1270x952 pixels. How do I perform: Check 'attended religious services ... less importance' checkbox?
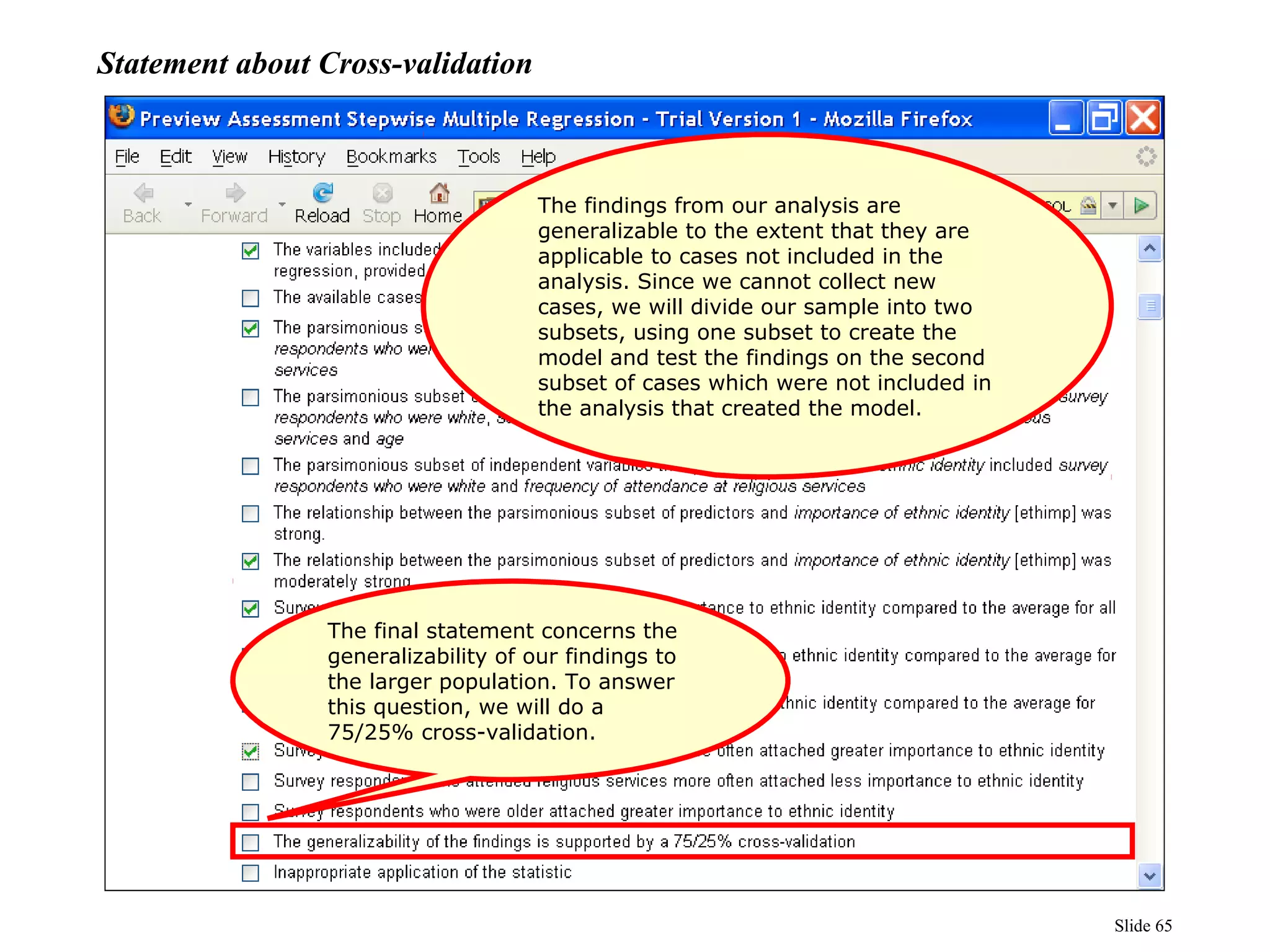click(251, 782)
